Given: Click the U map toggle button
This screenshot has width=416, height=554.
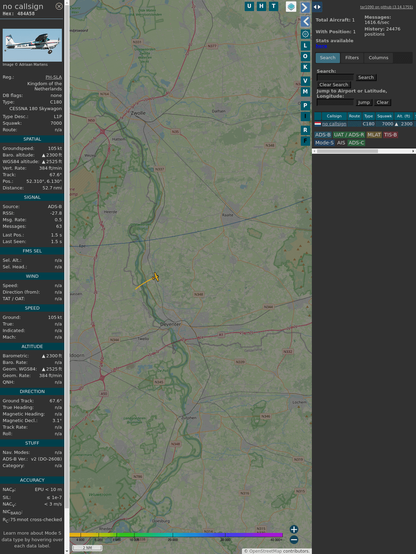Looking at the screenshot, I should pos(249,6).
